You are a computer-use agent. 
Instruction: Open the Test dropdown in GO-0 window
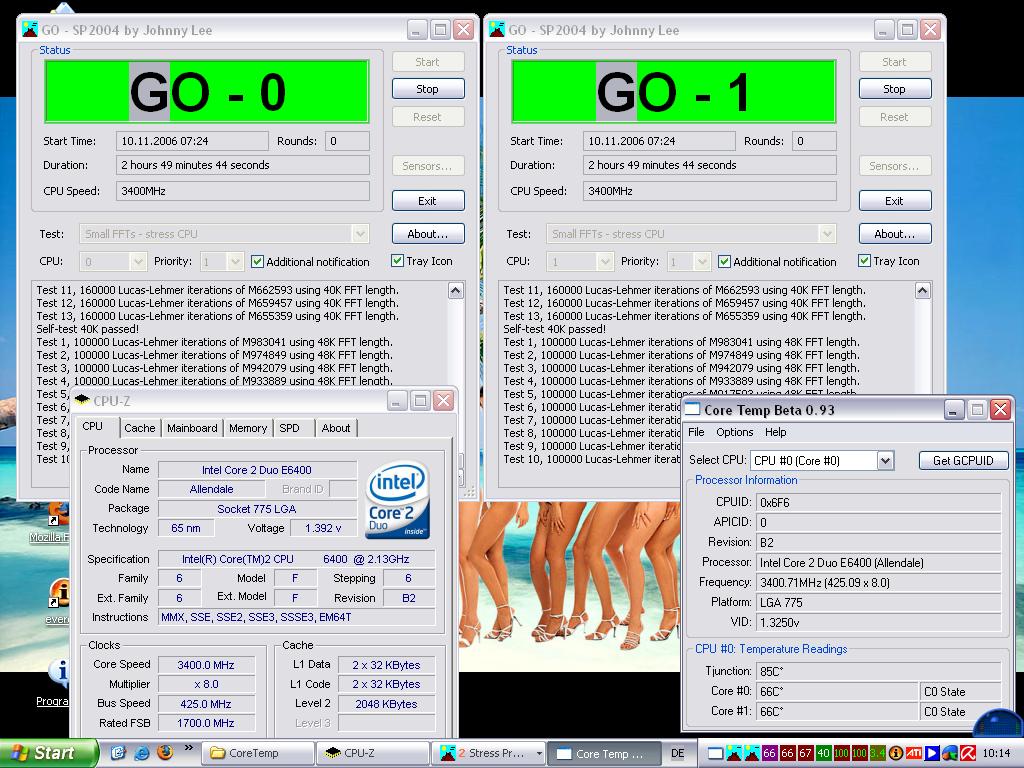pyautogui.click(x=360, y=234)
